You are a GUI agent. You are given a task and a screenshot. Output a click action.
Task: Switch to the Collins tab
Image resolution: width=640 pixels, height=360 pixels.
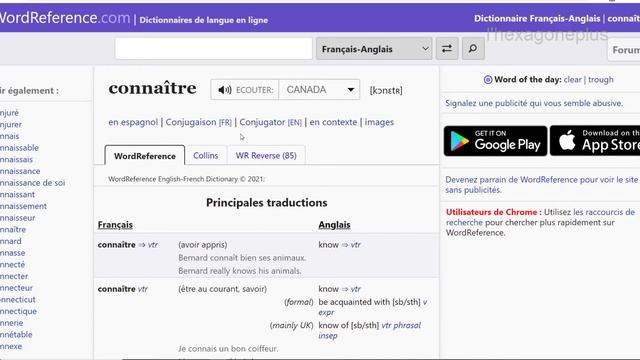(x=206, y=156)
